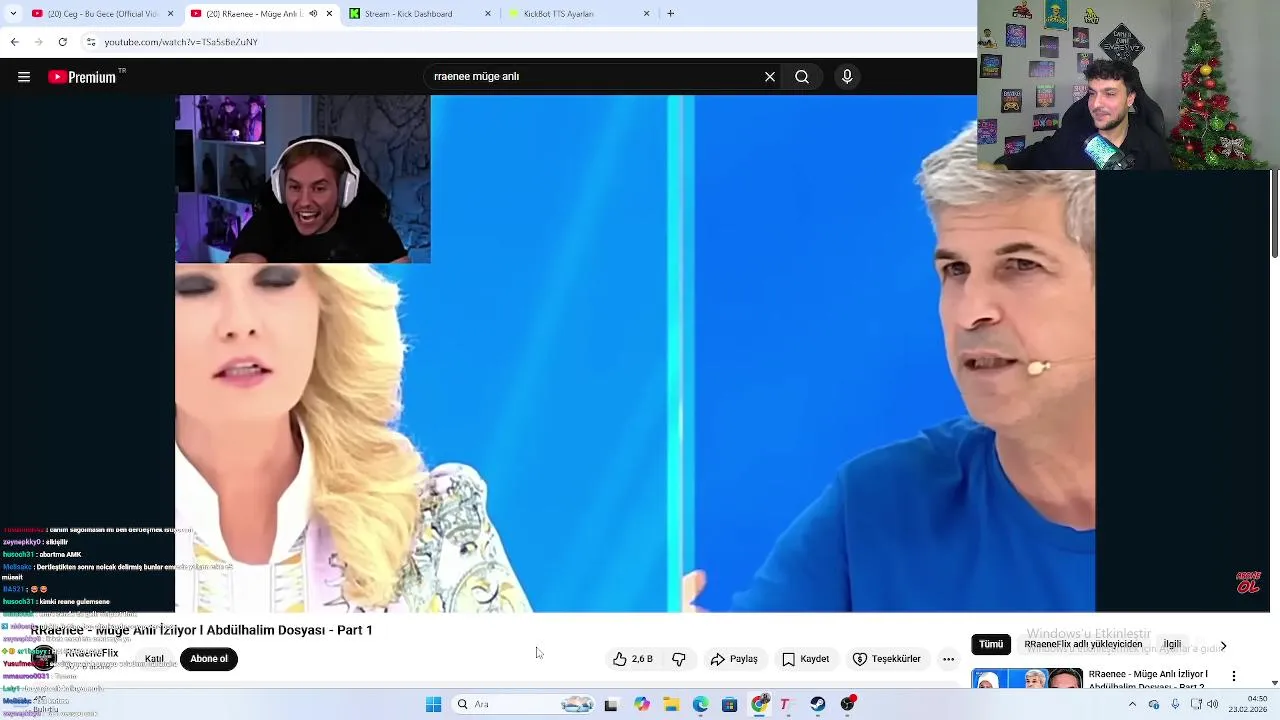Mute the tab via speaker icon
Image resolution: width=1280 pixels, height=720 pixels.
tap(313, 14)
